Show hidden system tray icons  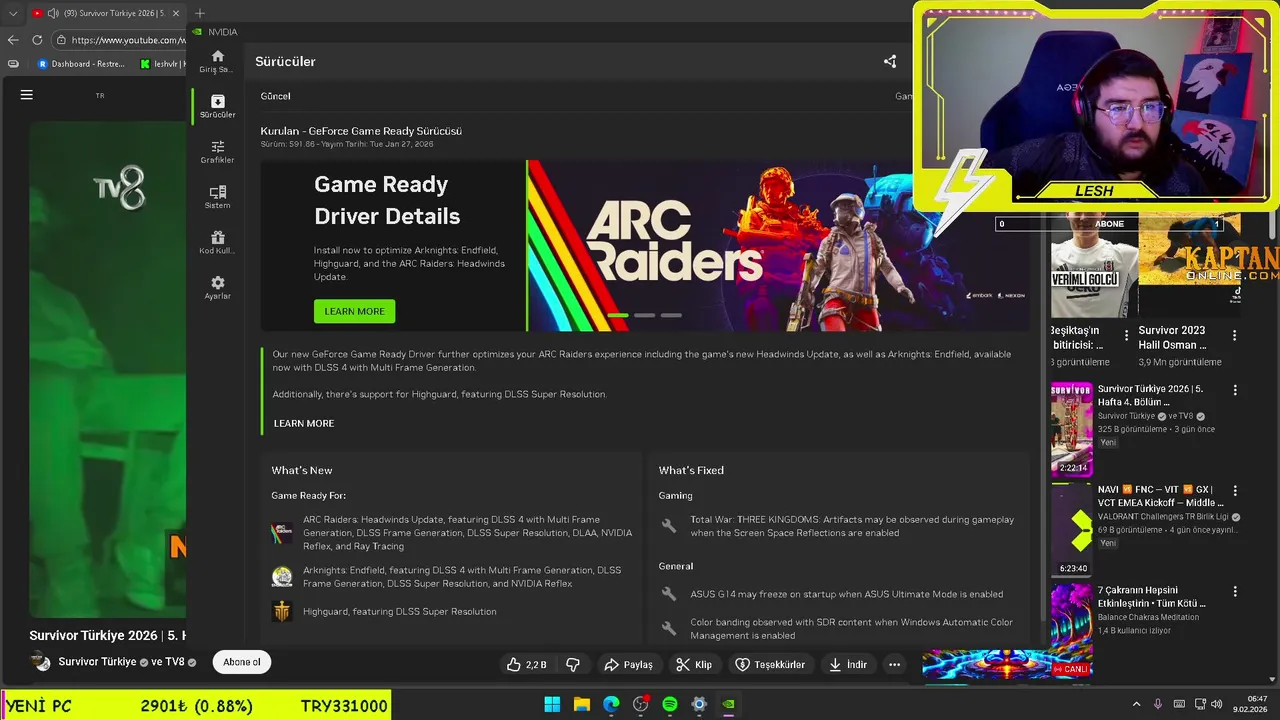coord(1136,705)
